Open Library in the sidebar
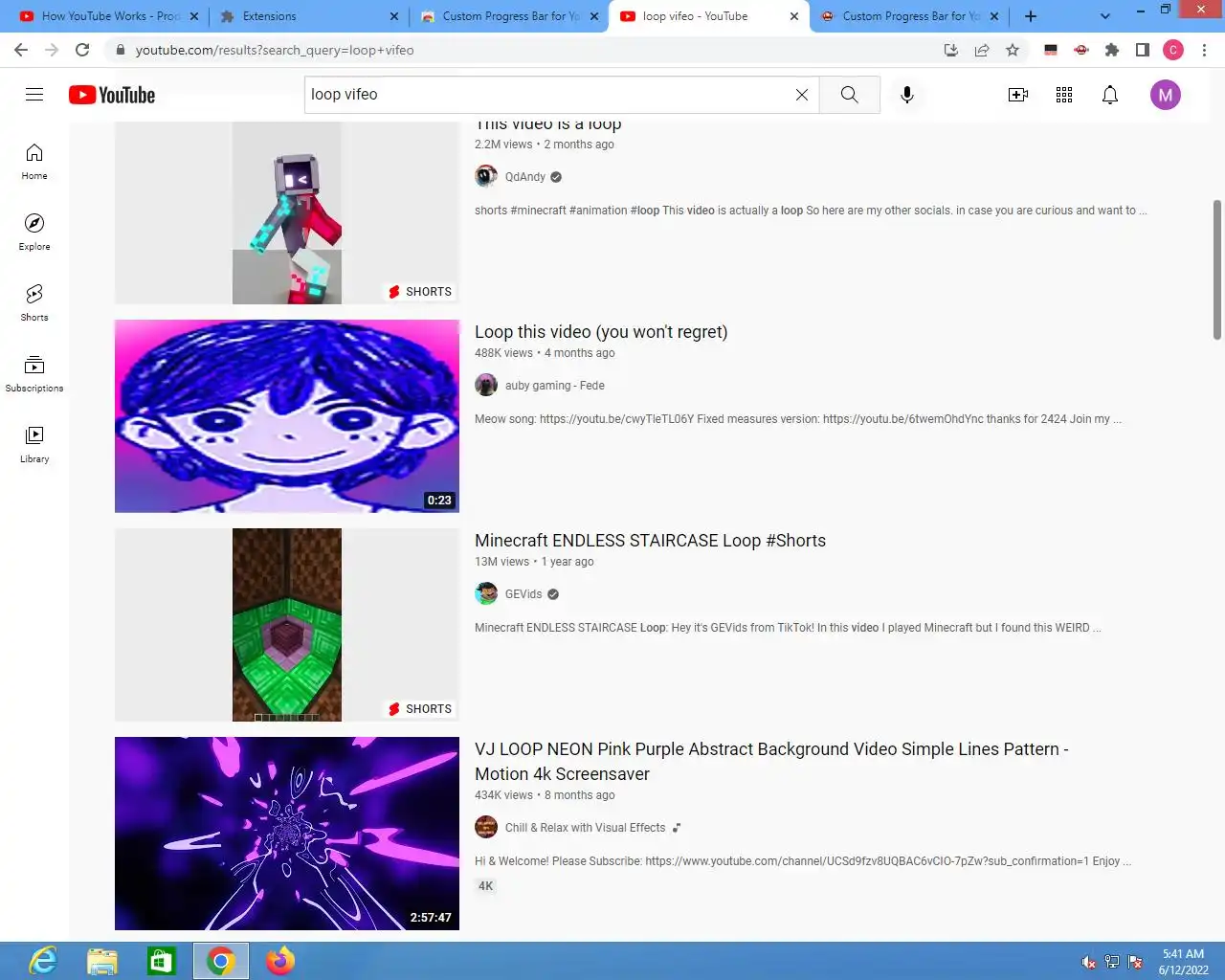The height and width of the screenshot is (980, 1225). pyautogui.click(x=34, y=445)
